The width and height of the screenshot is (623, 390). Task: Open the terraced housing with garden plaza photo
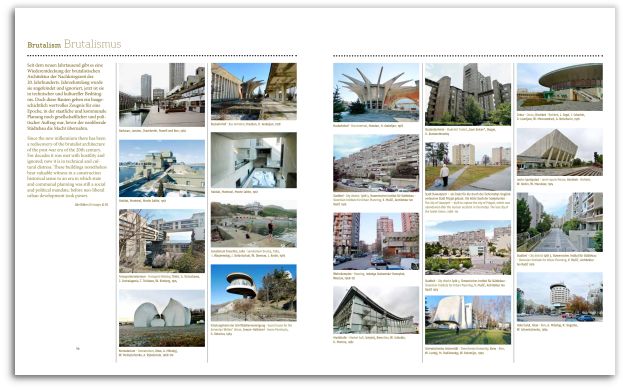[x=468, y=247]
